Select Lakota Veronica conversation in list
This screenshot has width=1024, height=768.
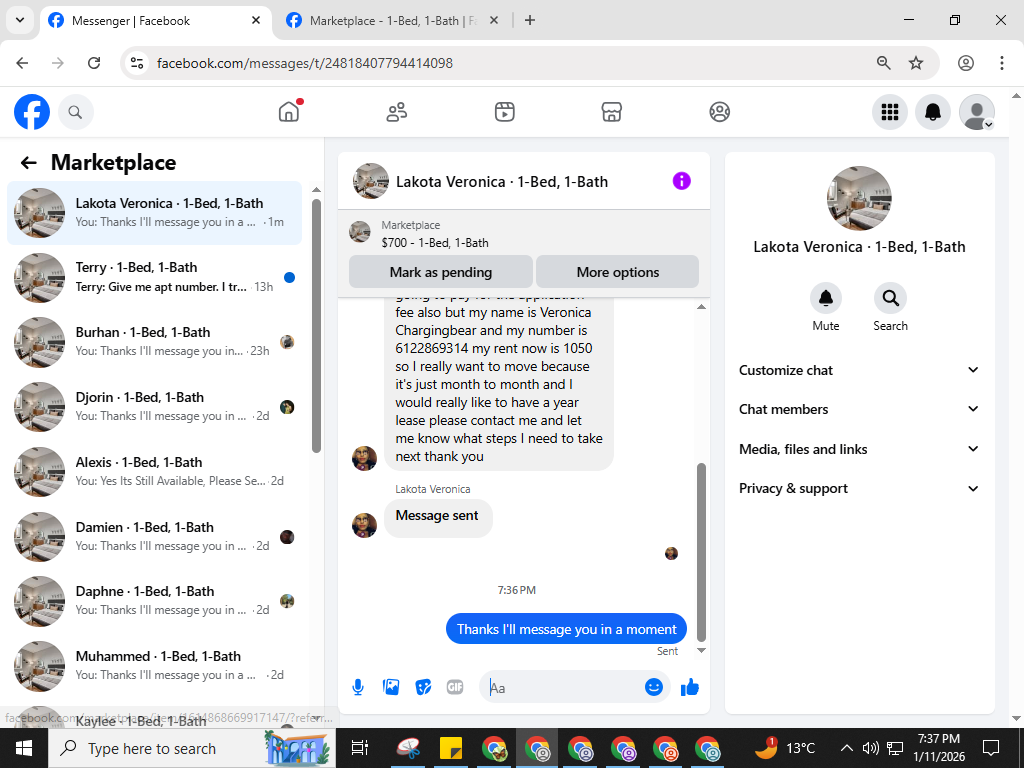point(155,213)
